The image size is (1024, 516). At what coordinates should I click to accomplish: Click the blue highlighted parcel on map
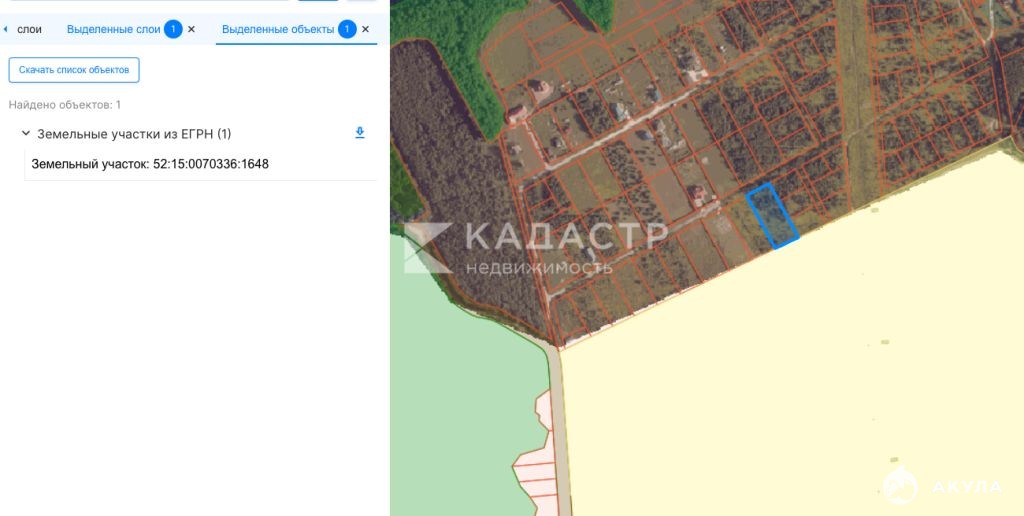click(x=772, y=215)
